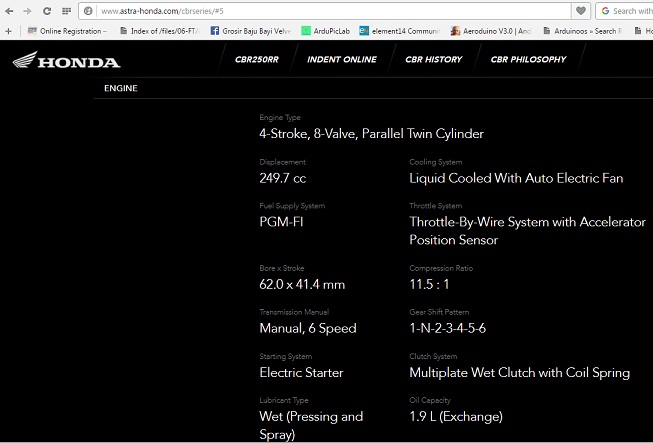Bookmark page with the heart icon

tap(581, 11)
